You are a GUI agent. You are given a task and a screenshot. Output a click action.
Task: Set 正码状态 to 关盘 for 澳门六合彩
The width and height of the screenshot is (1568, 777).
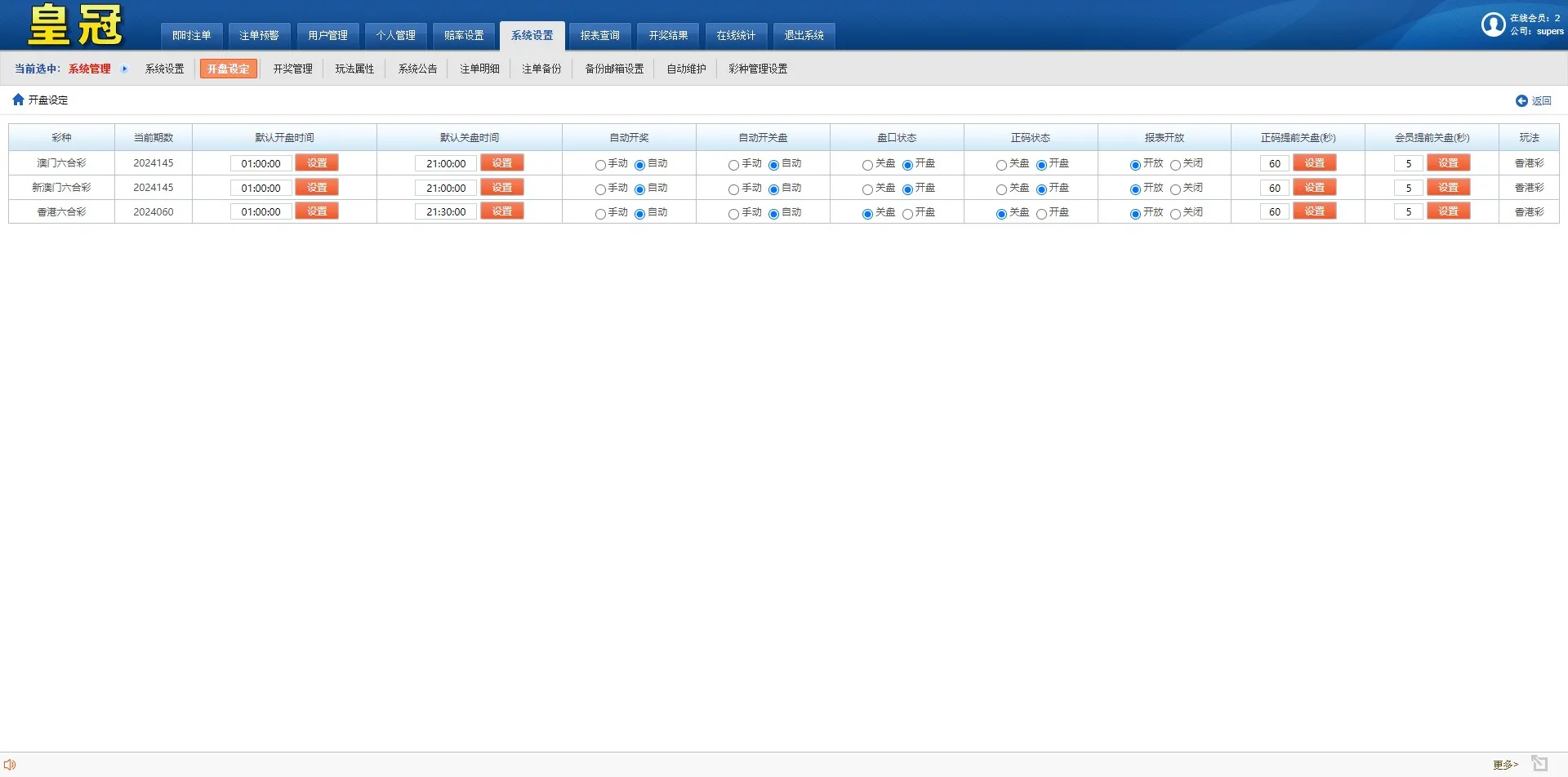[x=1001, y=165]
